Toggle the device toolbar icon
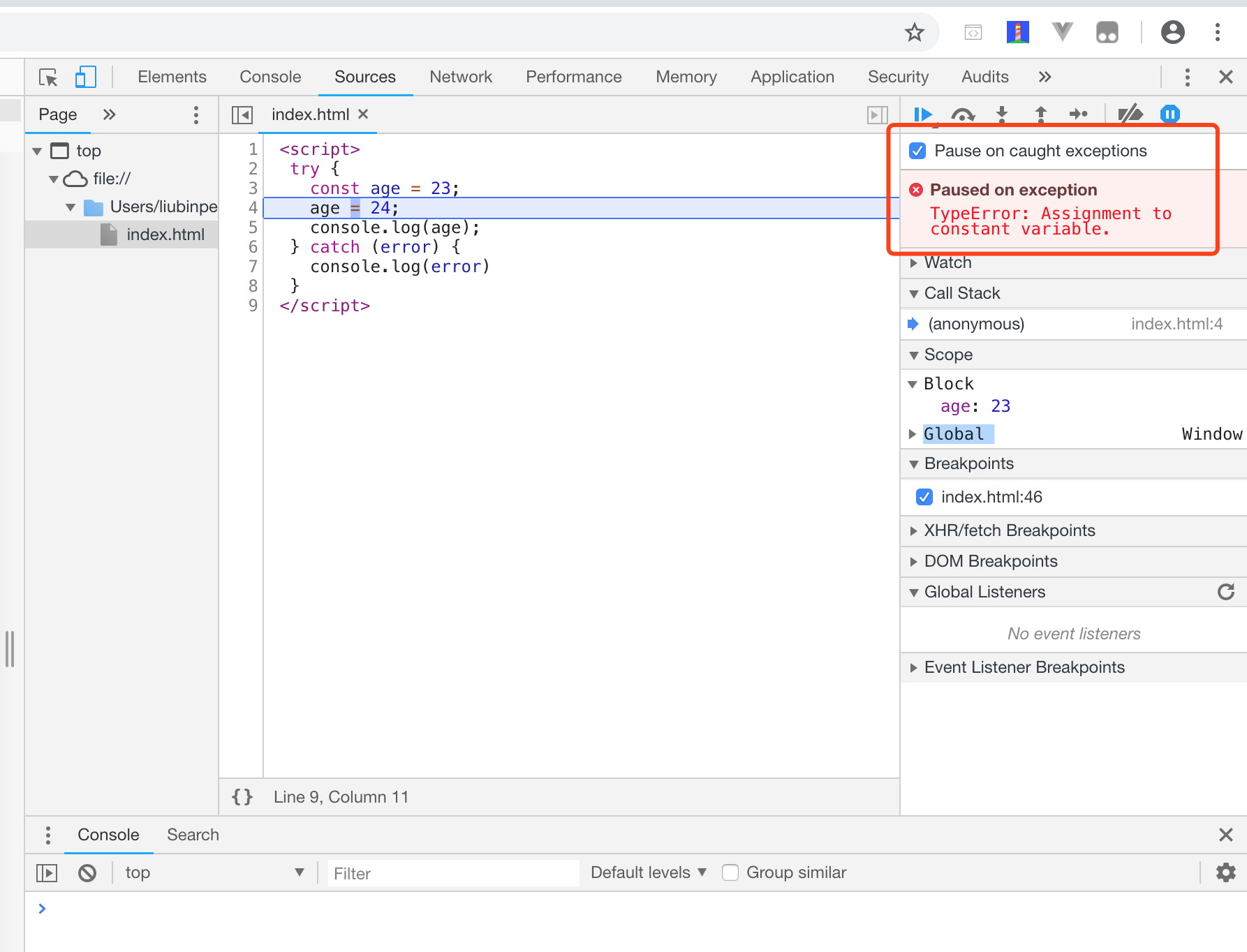This screenshot has width=1247, height=952. (85, 77)
